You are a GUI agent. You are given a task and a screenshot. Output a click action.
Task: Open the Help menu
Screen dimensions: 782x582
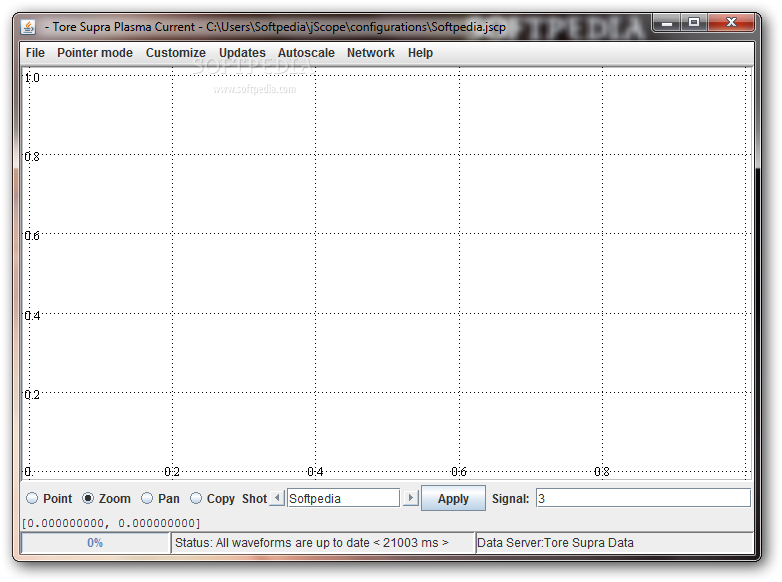[420, 53]
